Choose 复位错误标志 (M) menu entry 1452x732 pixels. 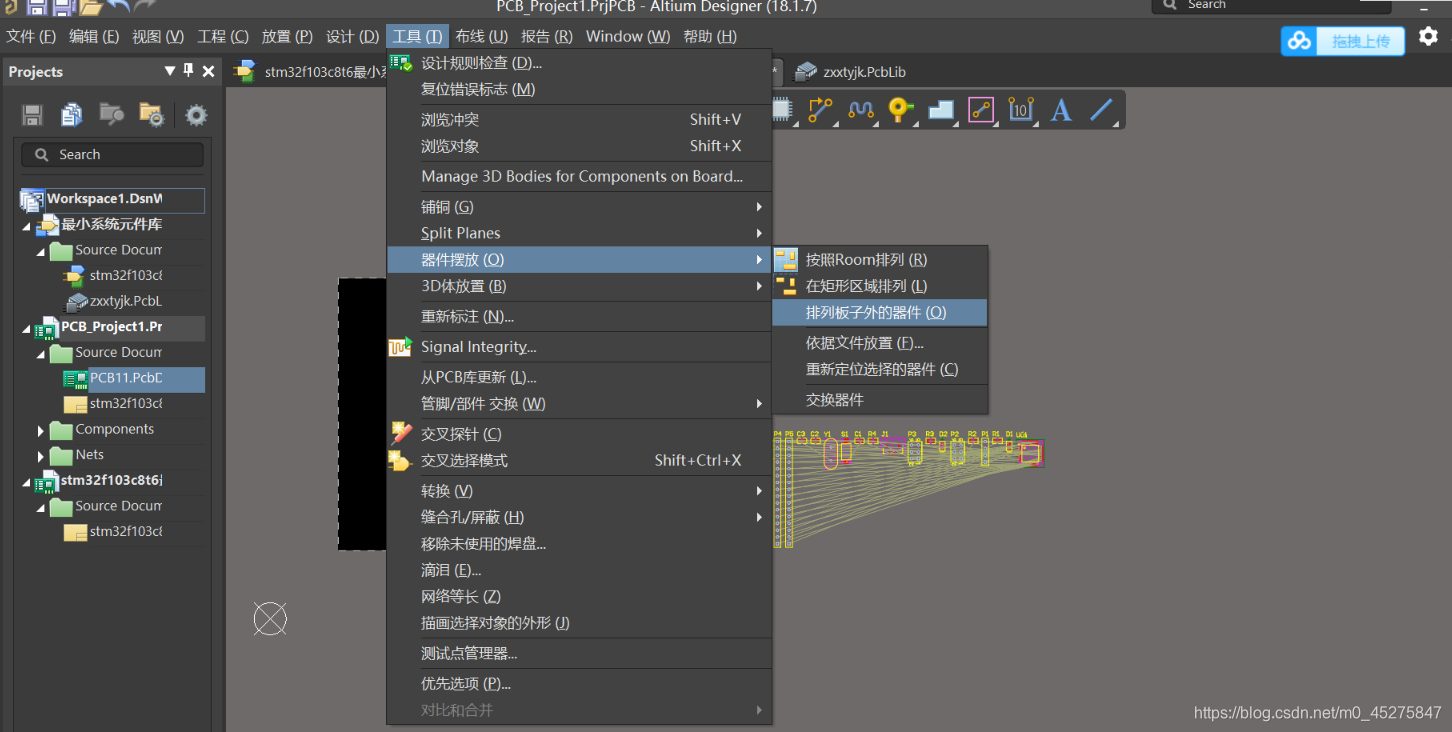(579, 89)
